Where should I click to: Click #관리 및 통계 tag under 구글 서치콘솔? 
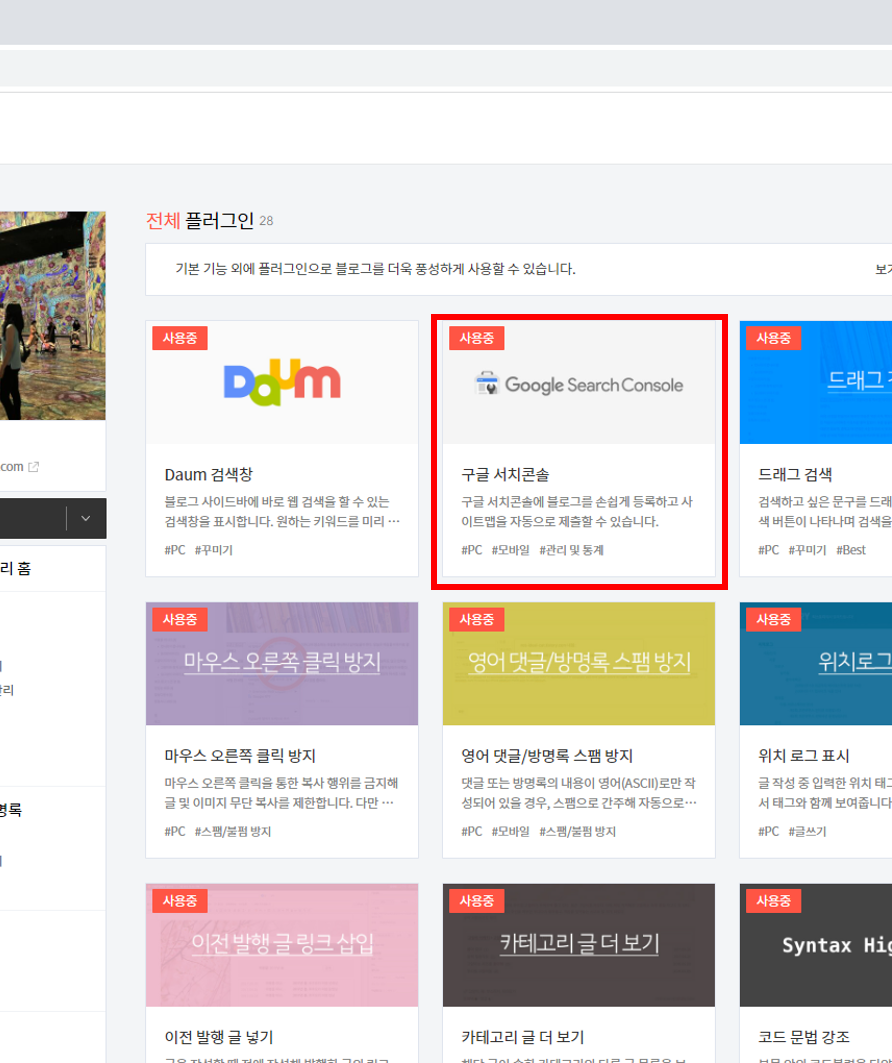click(571, 550)
